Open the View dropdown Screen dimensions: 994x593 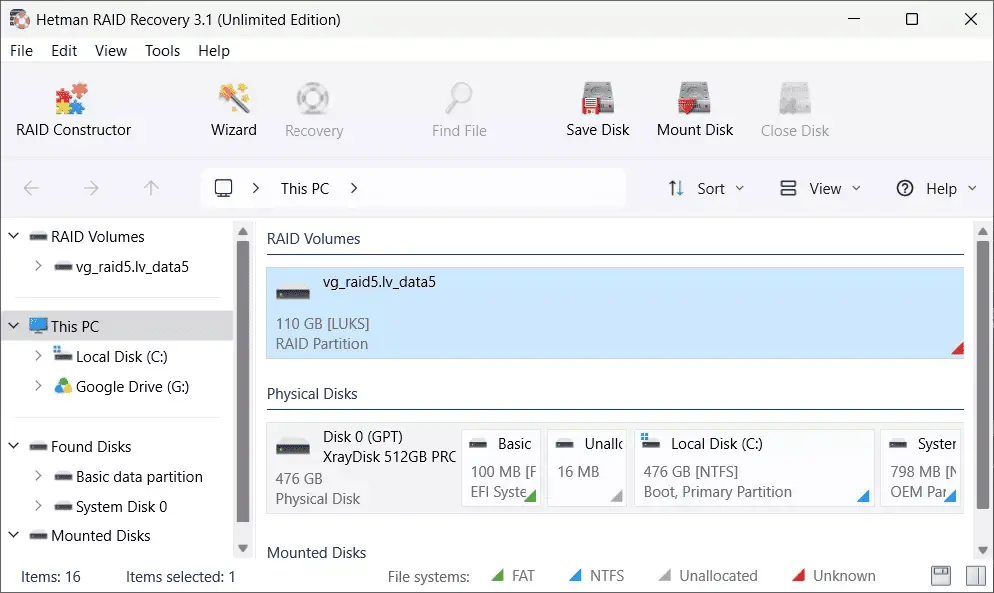point(820,188)
